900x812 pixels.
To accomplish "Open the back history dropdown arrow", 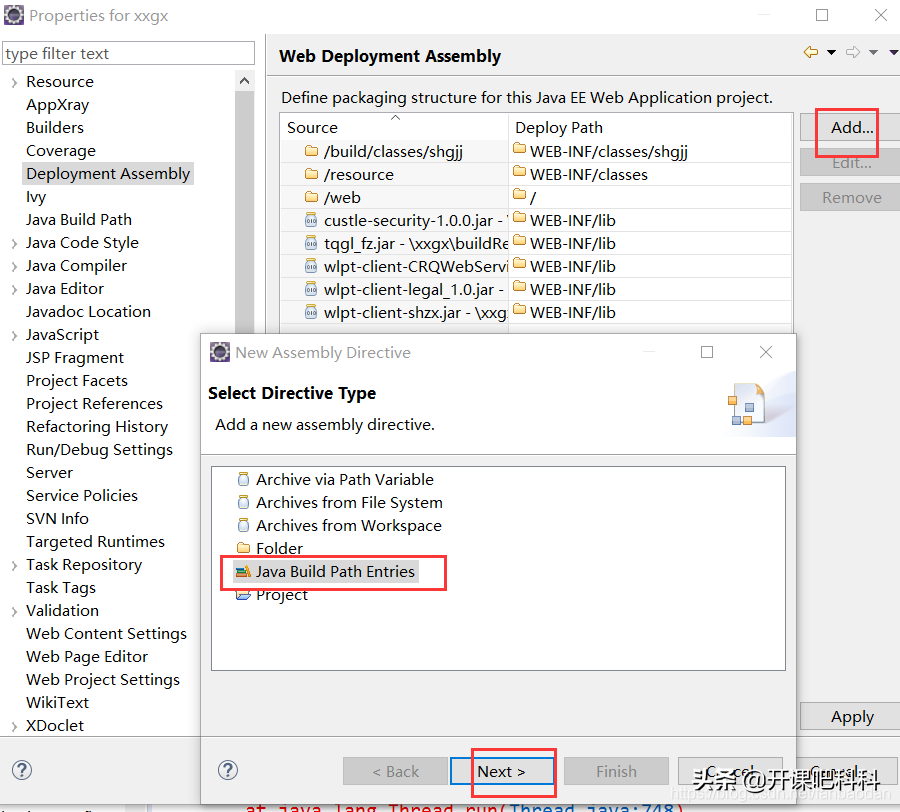I will [831, 53].
